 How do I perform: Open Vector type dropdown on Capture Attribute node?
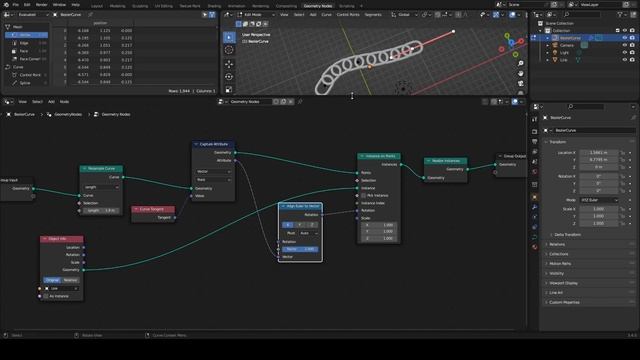click(213, 171)
